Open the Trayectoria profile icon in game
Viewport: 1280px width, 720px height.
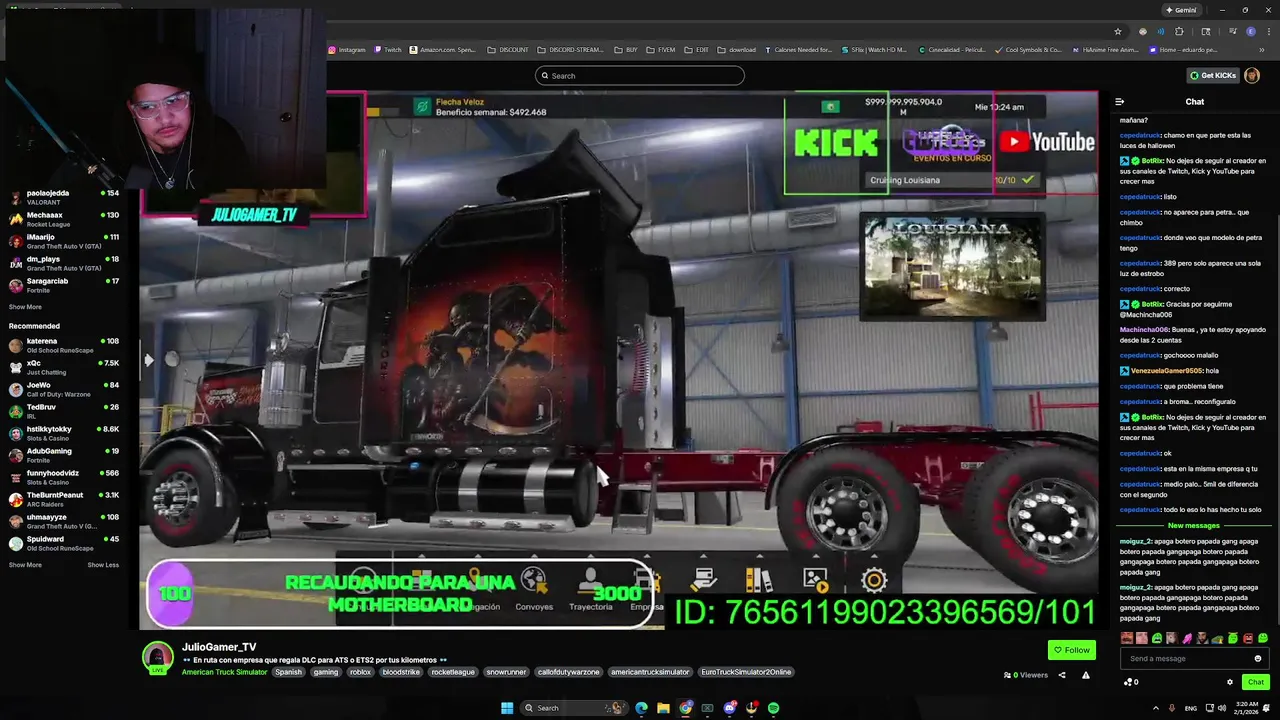pos(590,580)
